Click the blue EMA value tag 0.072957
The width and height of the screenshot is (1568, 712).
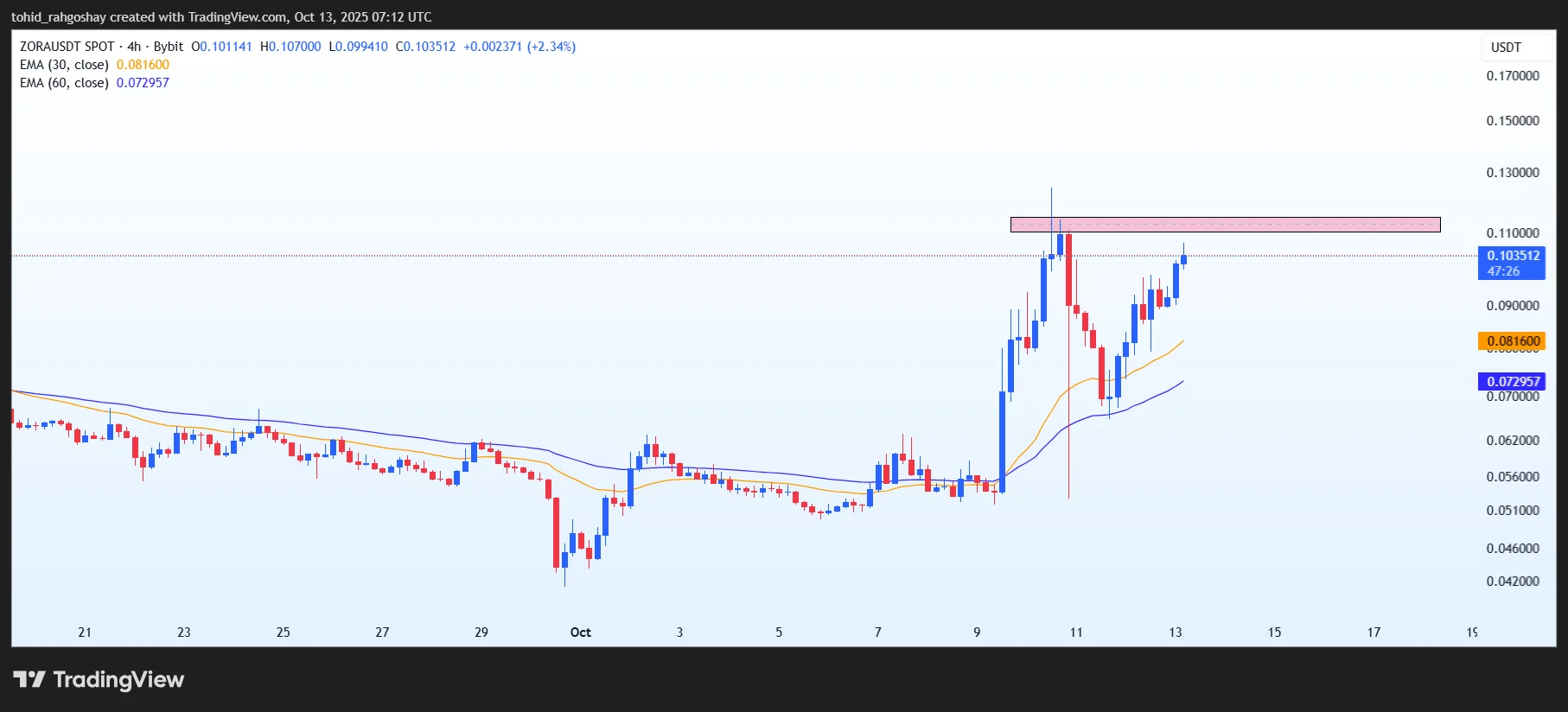[x=1512, y=381]
